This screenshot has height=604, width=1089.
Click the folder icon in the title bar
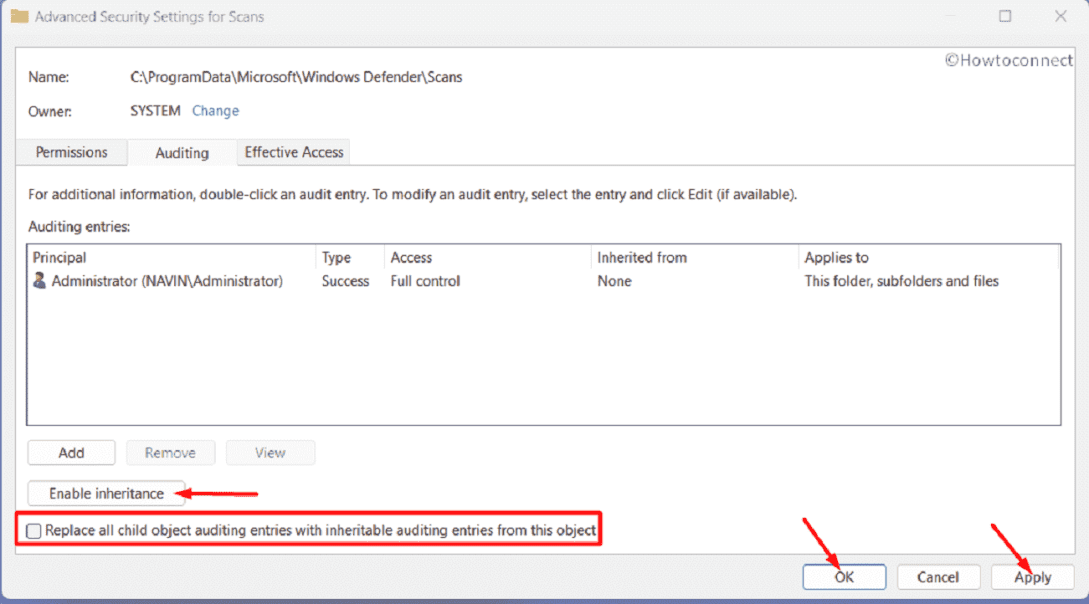coord(19,16)
